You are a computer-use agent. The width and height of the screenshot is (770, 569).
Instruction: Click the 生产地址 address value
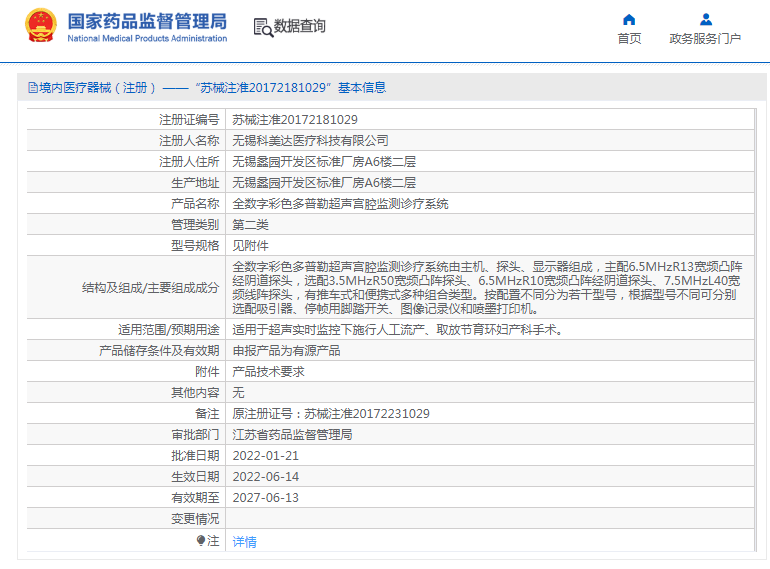(324, 183)
